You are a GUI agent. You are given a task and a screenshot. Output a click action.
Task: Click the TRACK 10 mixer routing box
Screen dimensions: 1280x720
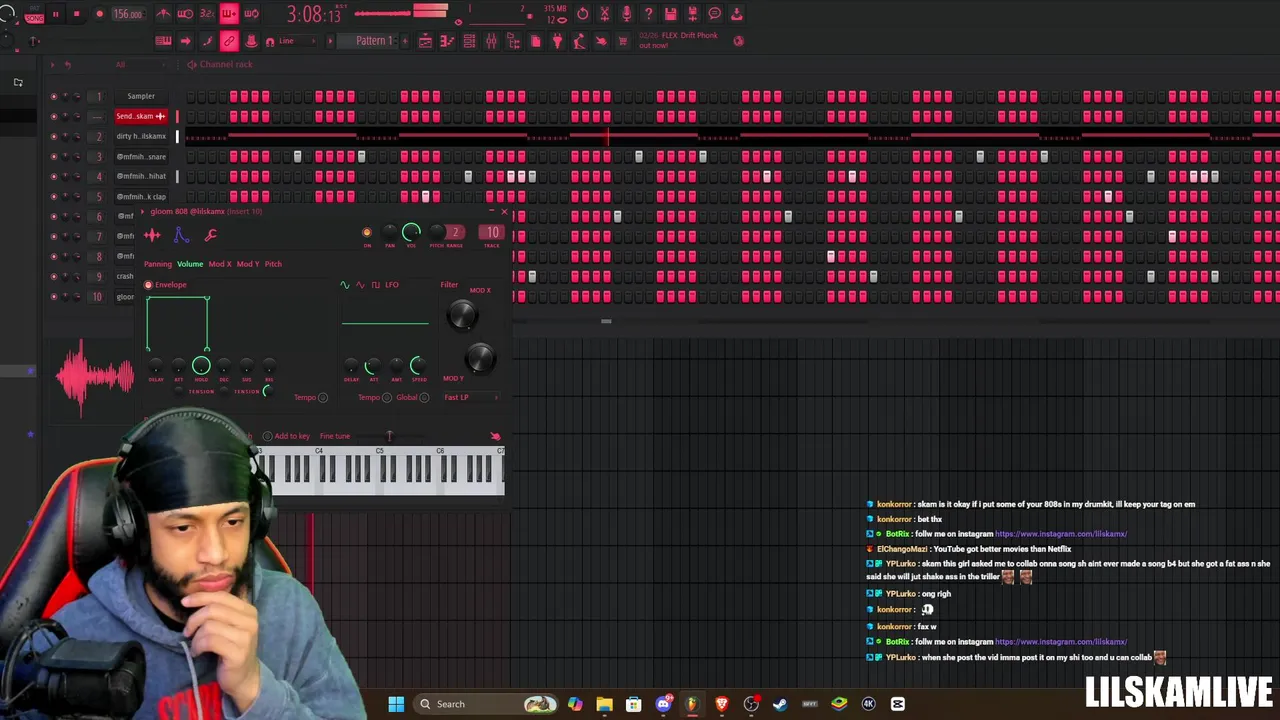point(492,232)
